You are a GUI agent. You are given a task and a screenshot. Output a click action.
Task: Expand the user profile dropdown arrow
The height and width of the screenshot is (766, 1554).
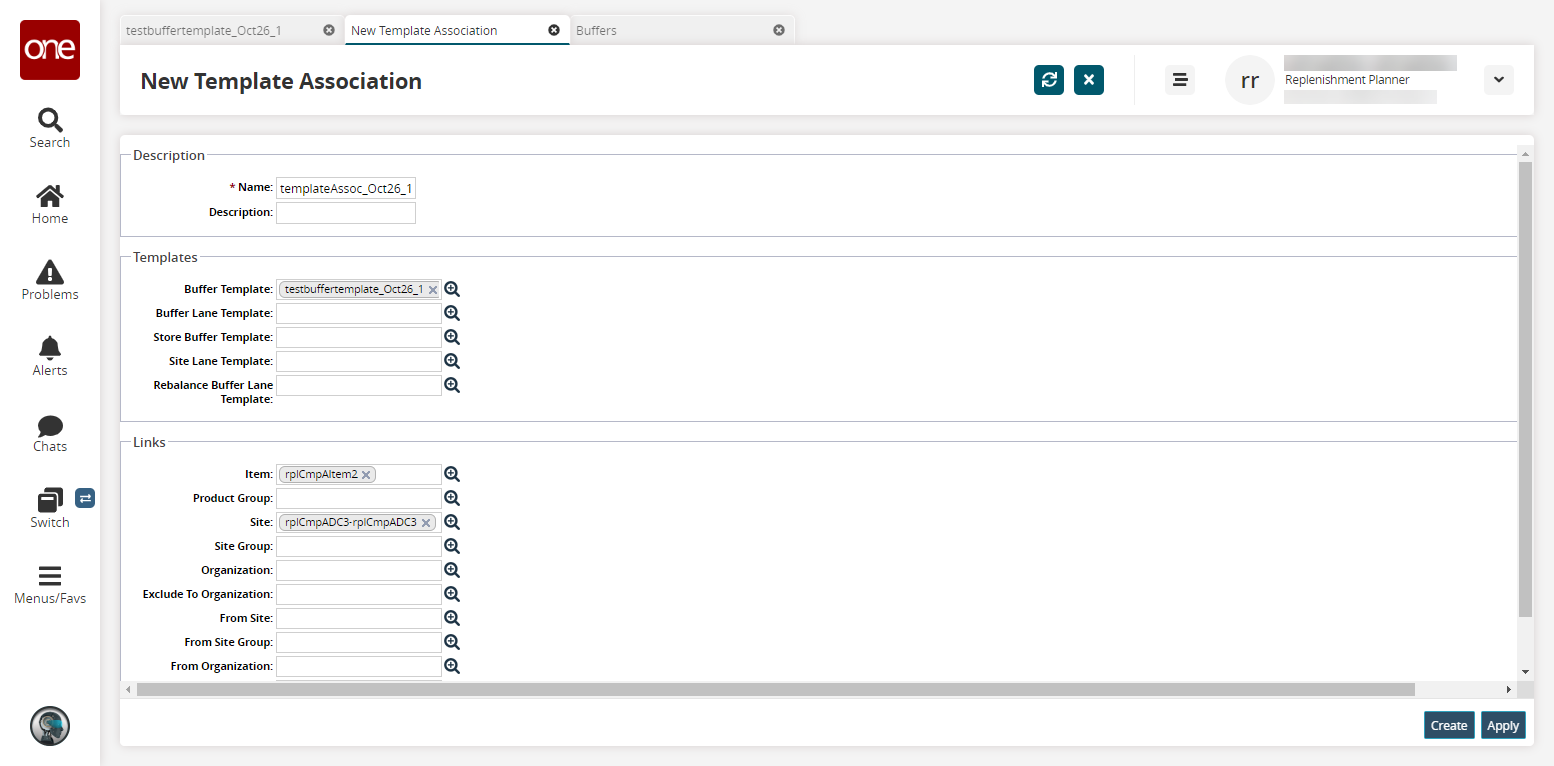(1498, 80)
